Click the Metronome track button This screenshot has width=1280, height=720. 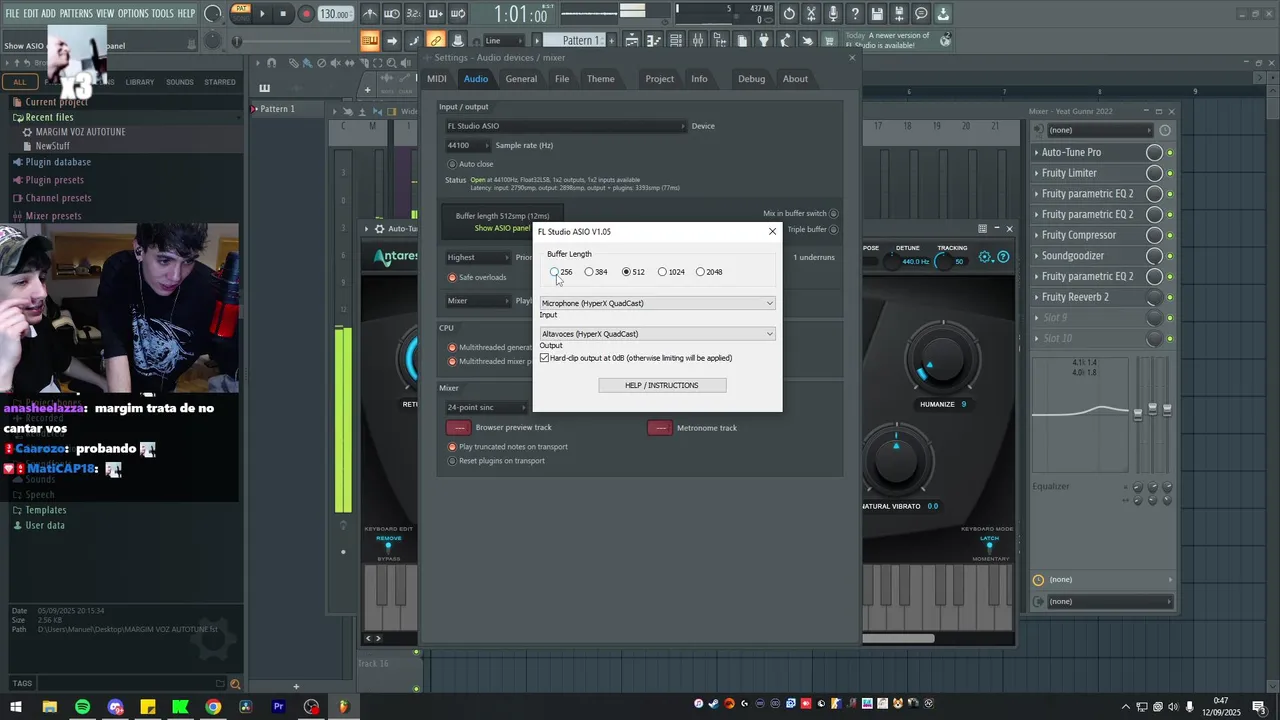660,427
